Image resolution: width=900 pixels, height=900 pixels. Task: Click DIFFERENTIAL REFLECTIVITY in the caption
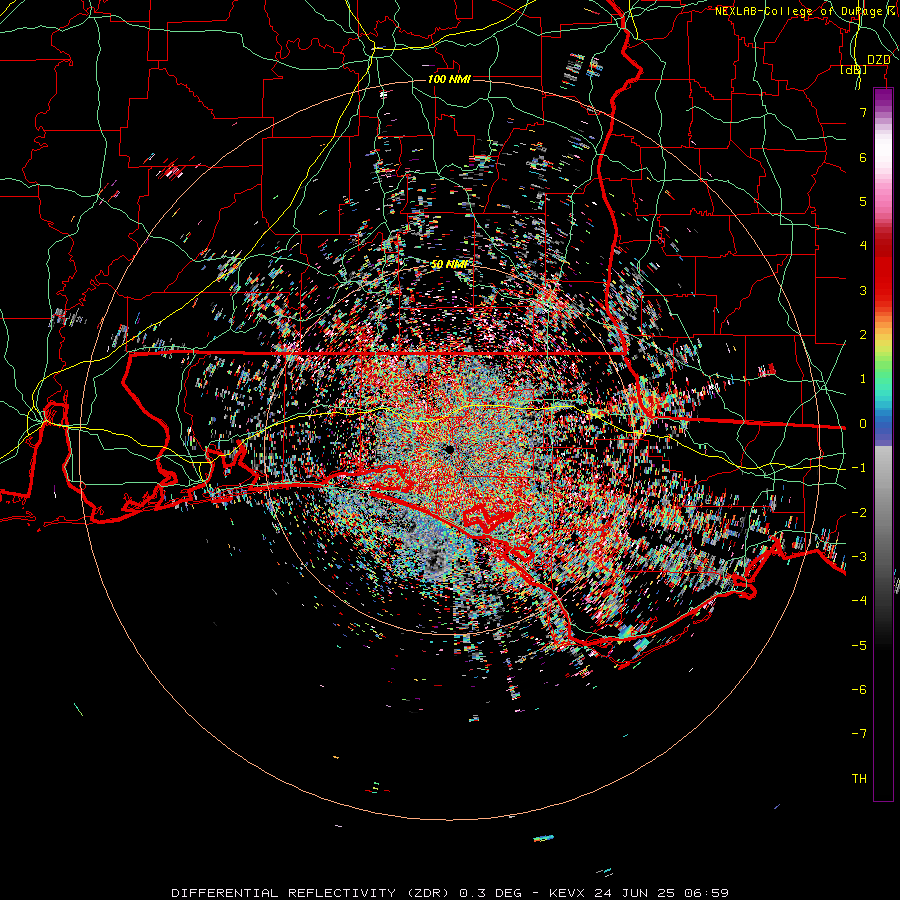(x=283, y=893)
